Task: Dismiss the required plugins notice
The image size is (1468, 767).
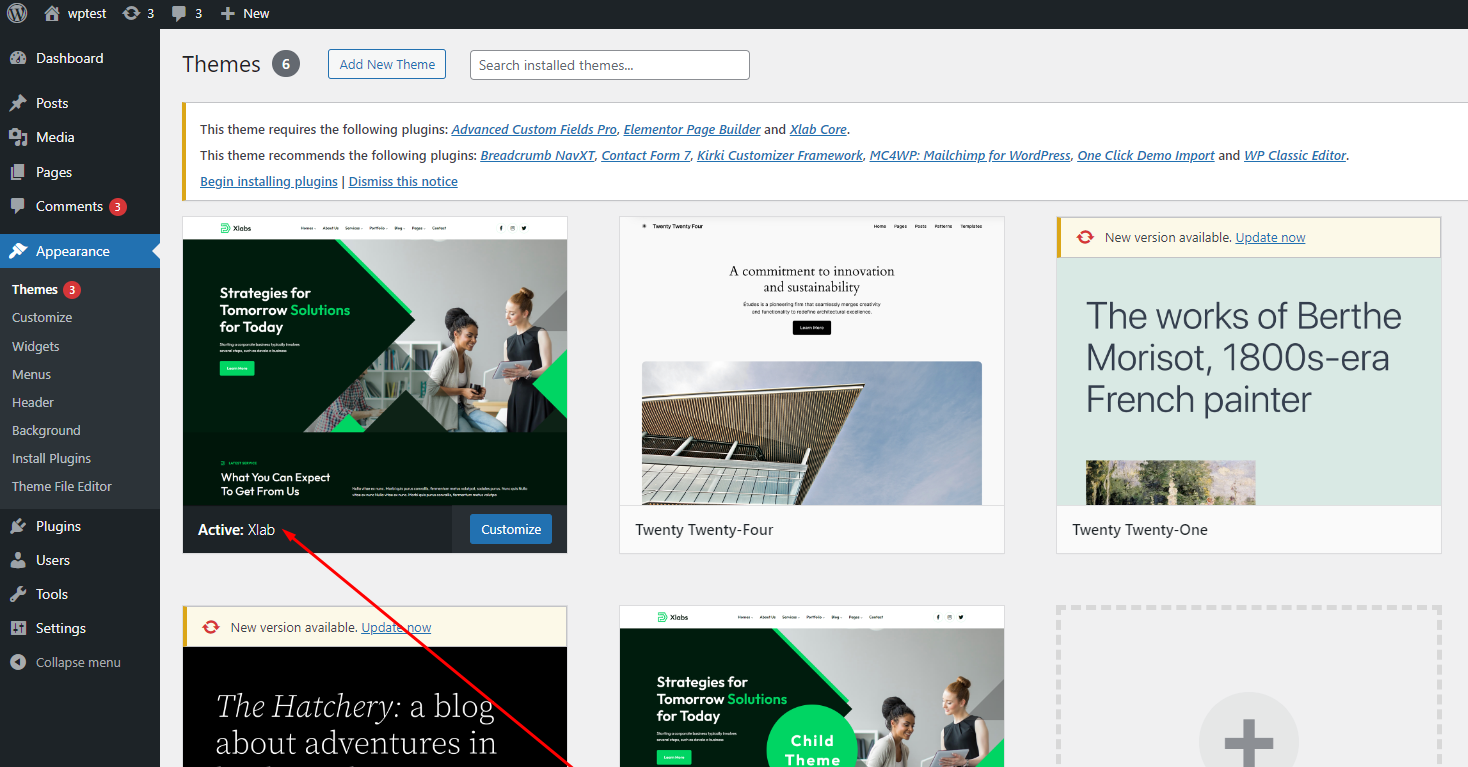Action: [x=403, y=181]
